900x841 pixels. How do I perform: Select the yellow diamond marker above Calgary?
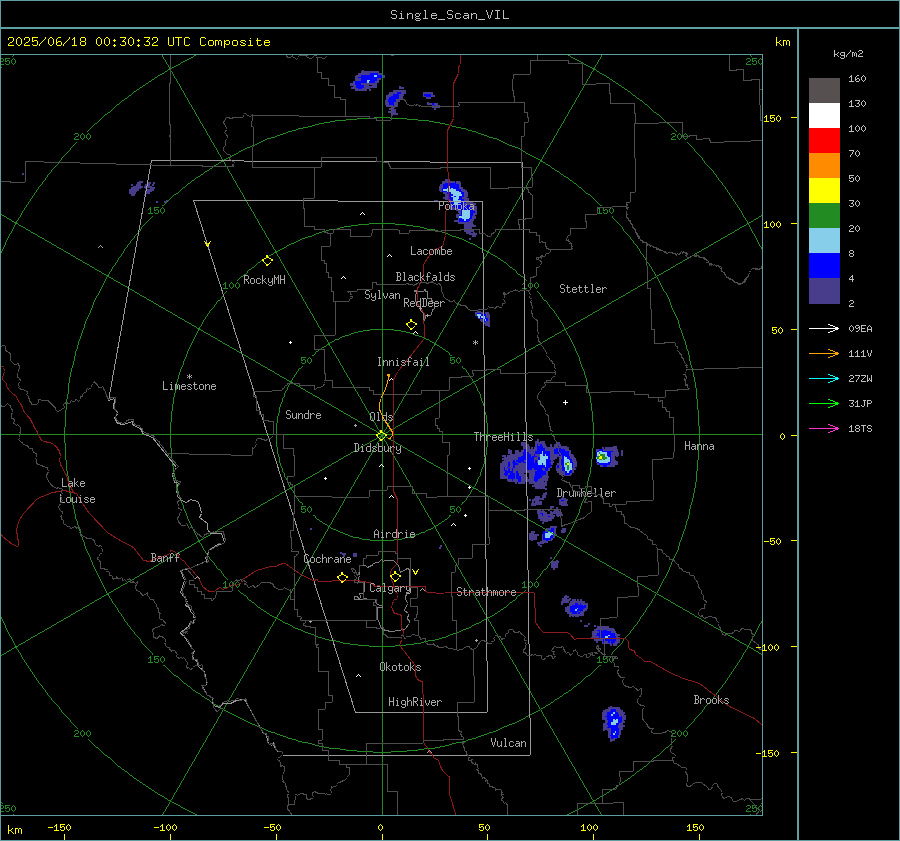395,576
